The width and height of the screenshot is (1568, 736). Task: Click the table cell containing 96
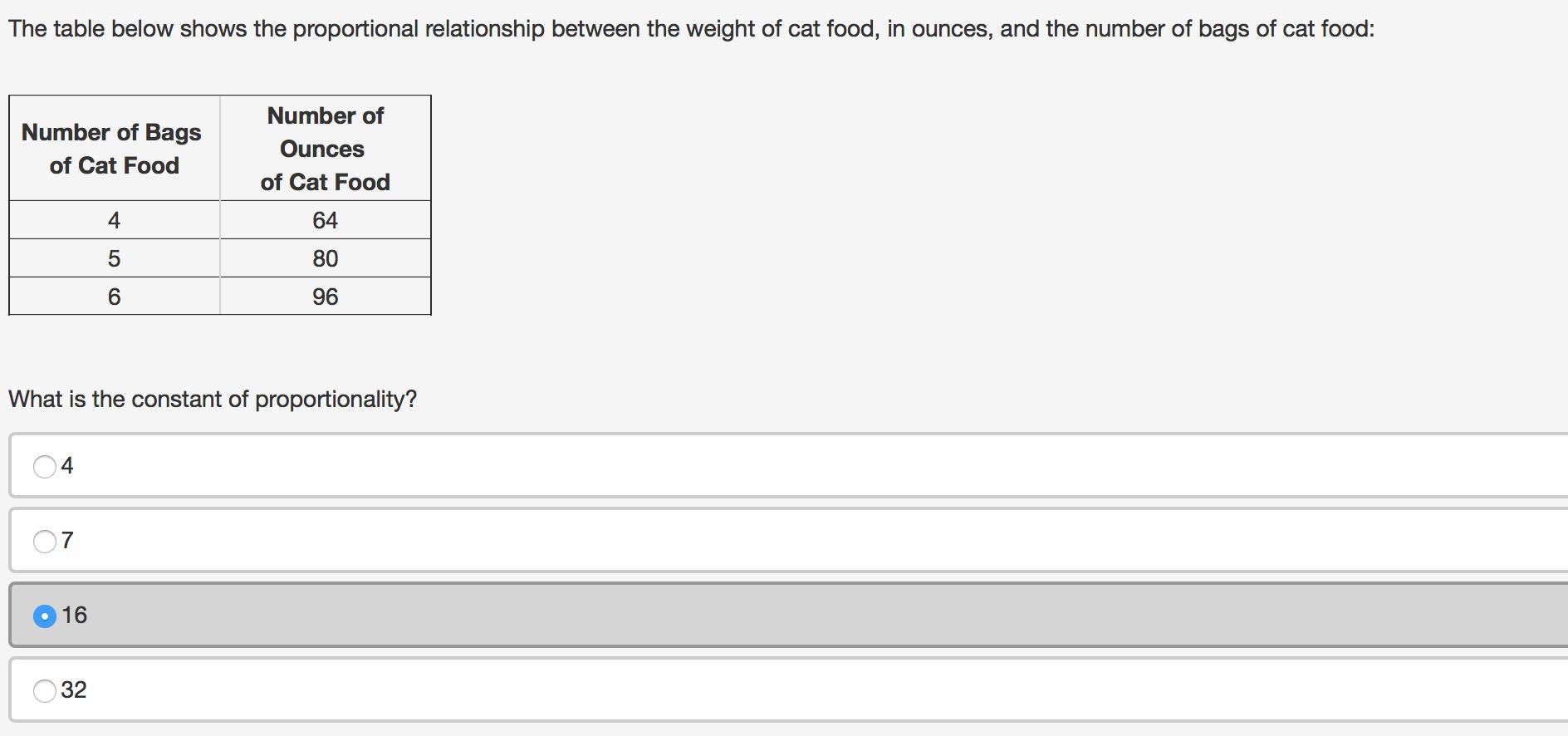[325, 297]
